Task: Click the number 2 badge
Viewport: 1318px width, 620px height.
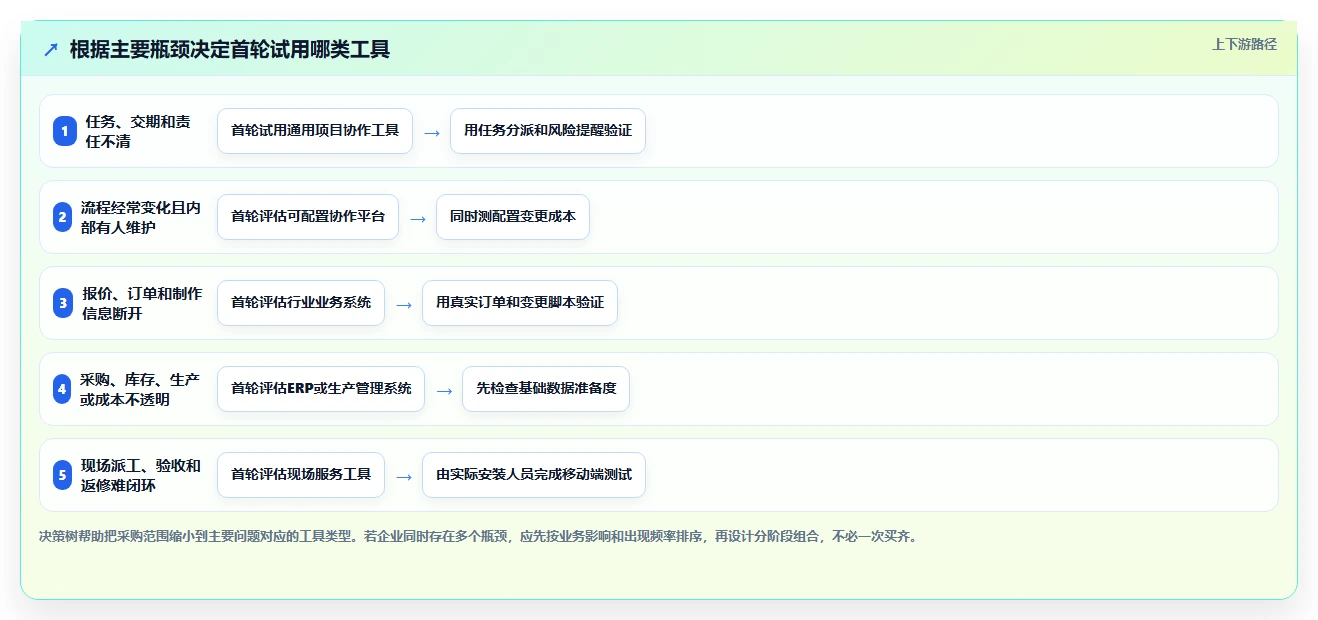Action: (x=62, y=217)
